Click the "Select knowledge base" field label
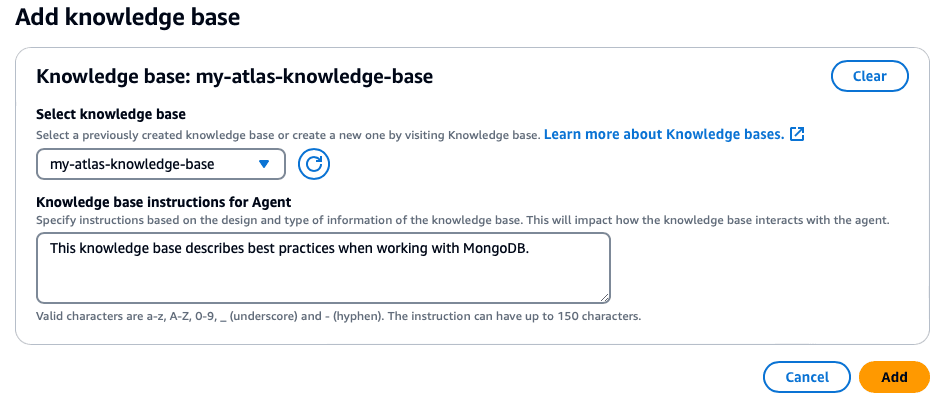944x409 pixels. 111,114
